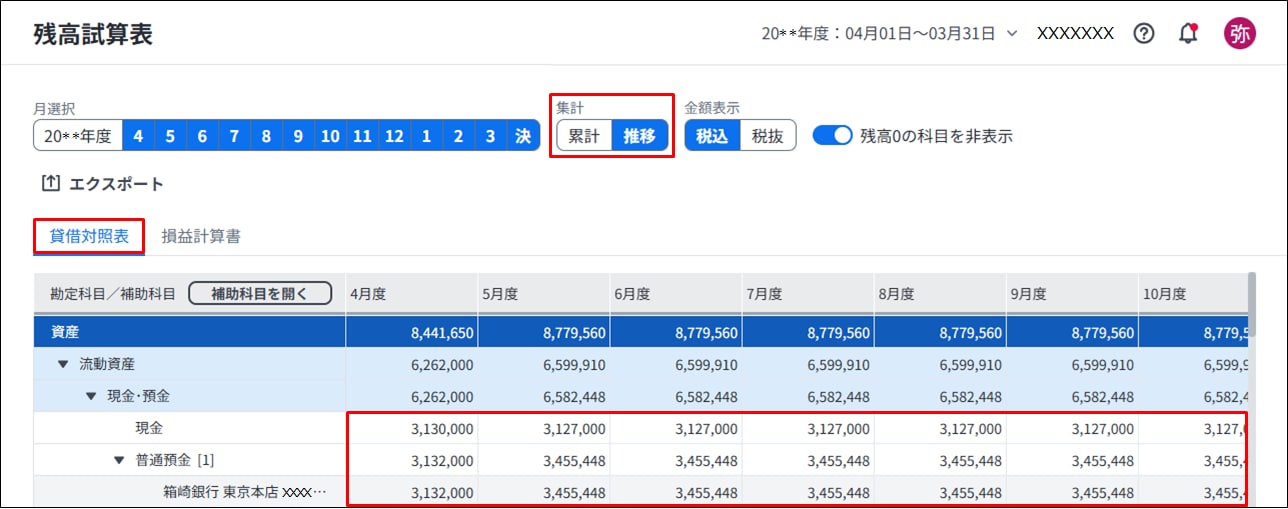The height and width of the screenshot is (509, 1288).
Task: Select month 5 in month selector
Action: tap(170, 136)
